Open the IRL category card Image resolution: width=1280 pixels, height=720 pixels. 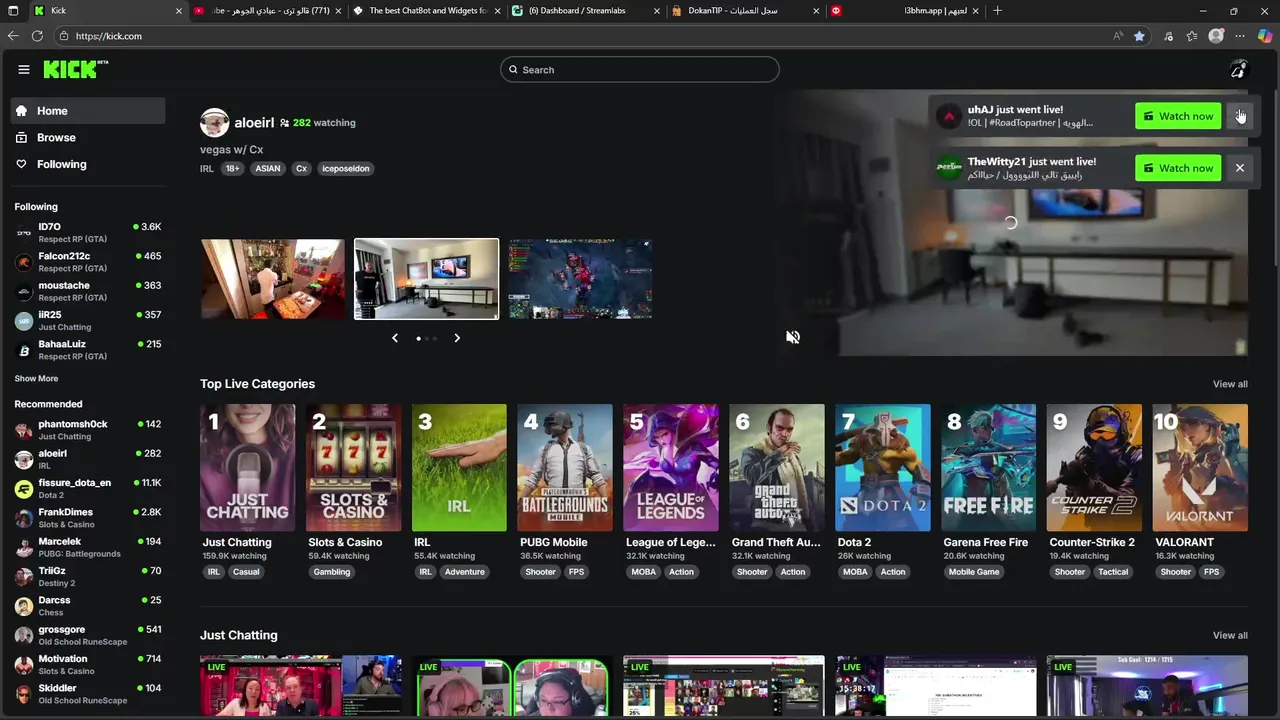(459, 468)
